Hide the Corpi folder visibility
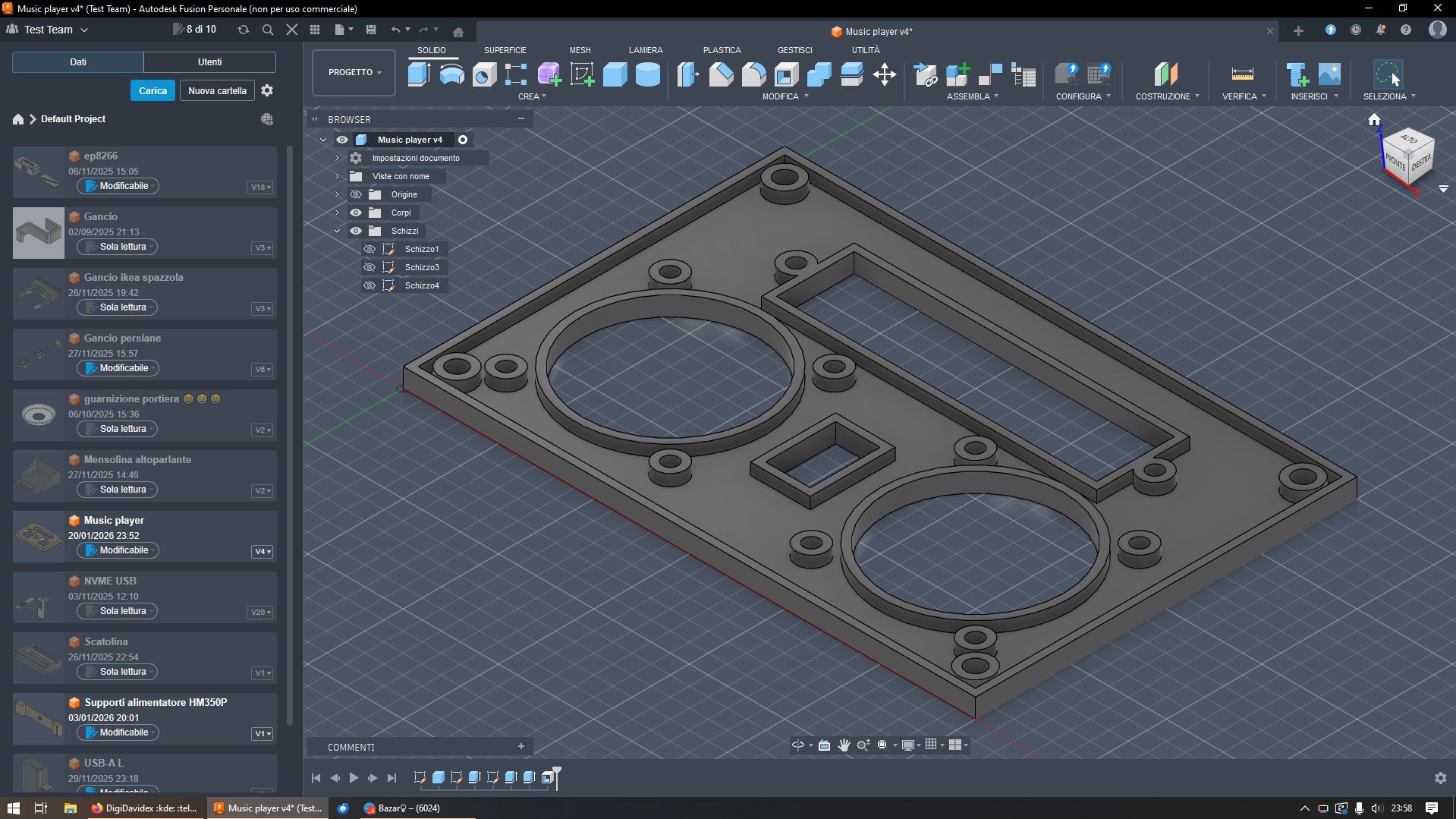The width and height of the screenshot is (1456, 819). [x=356, y=213]
